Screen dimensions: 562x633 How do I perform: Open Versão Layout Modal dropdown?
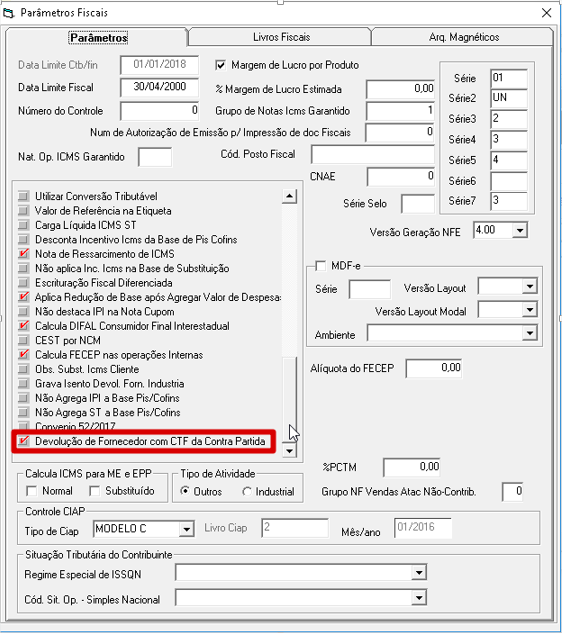(x=530, y=310)
